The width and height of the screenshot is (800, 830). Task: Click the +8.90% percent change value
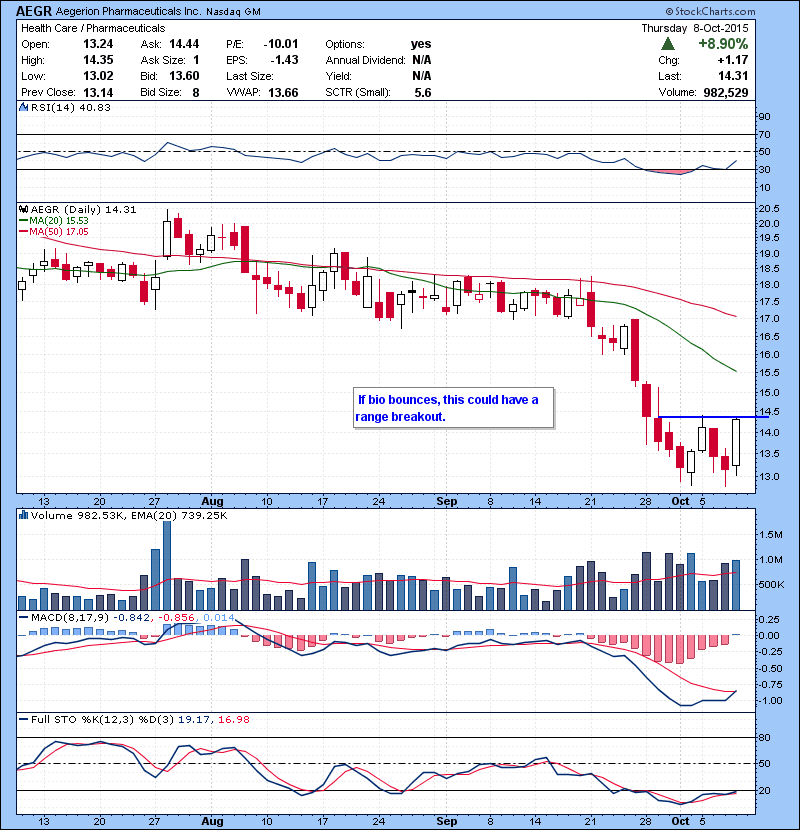click(x=723, y=43)
